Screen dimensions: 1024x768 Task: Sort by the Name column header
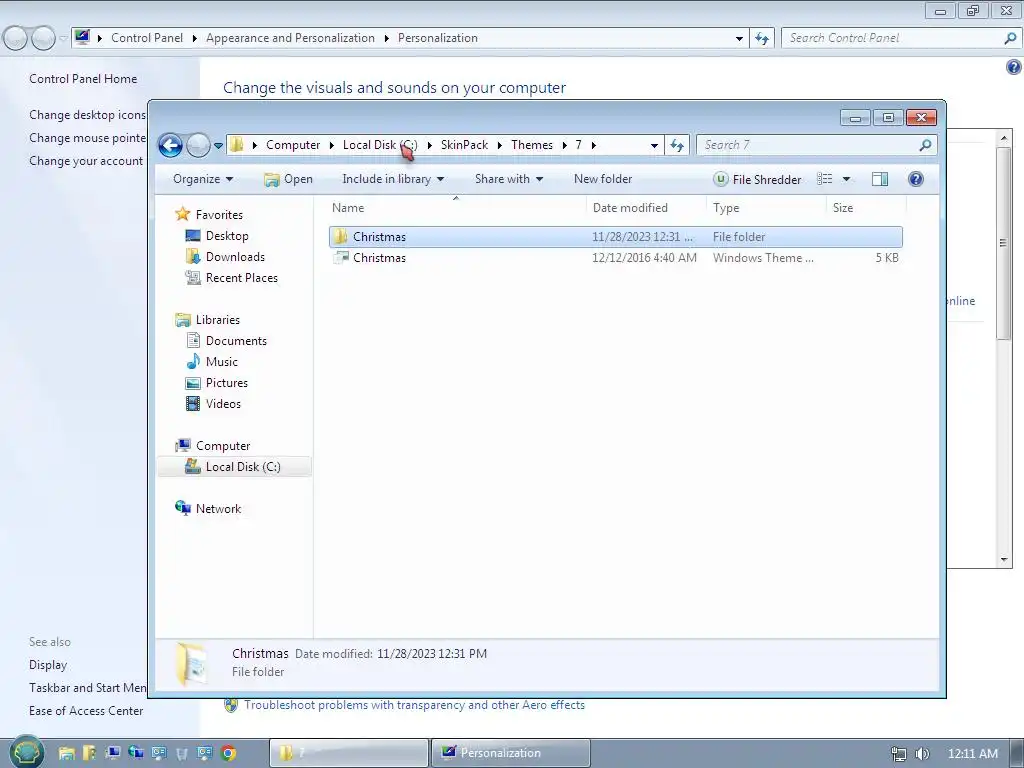[456, 208]
